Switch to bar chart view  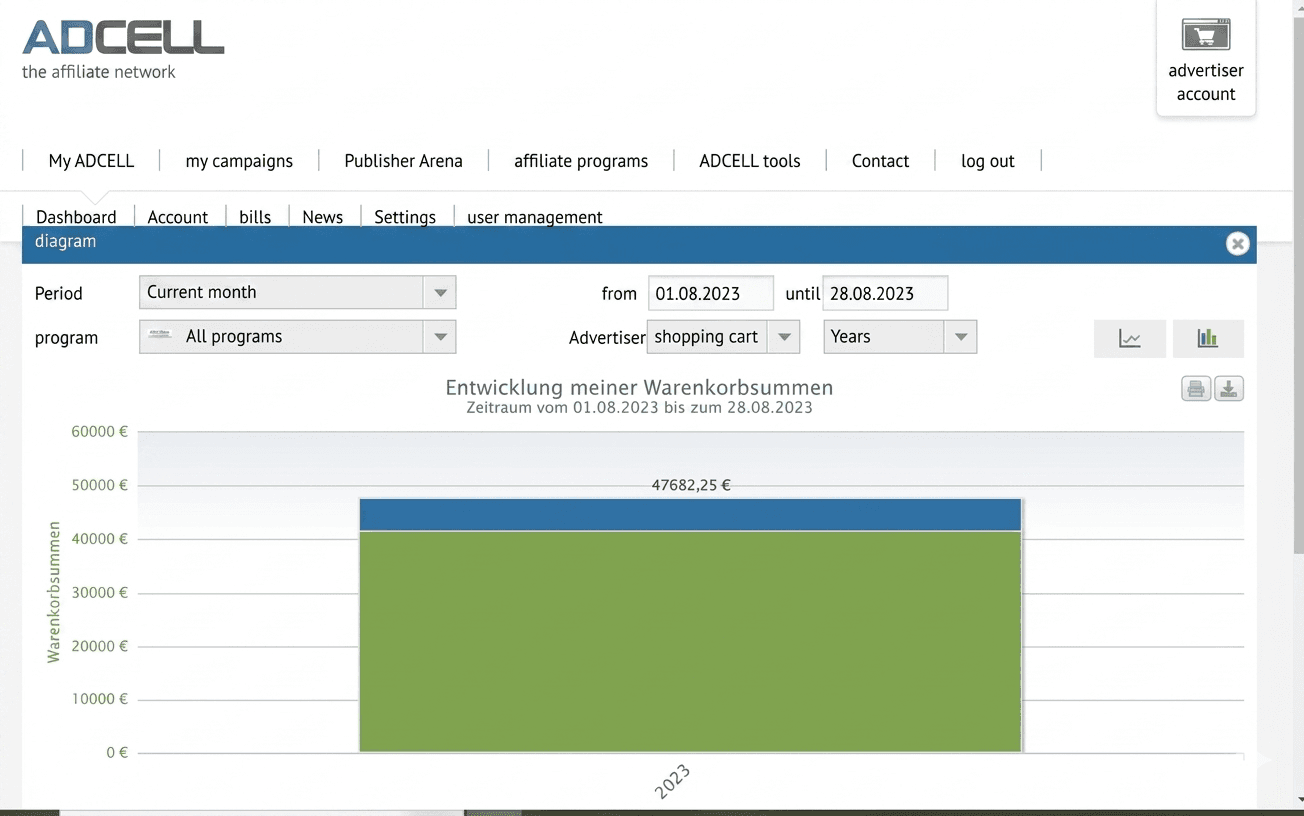1208,338
